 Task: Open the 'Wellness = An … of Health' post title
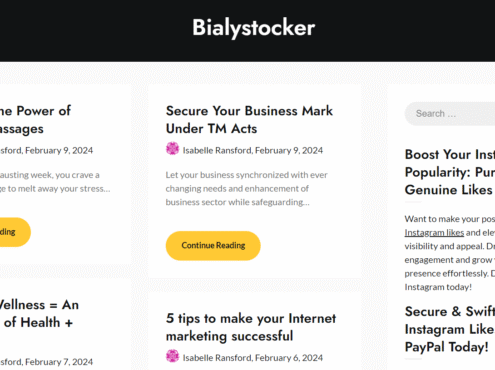pos(39,314)
